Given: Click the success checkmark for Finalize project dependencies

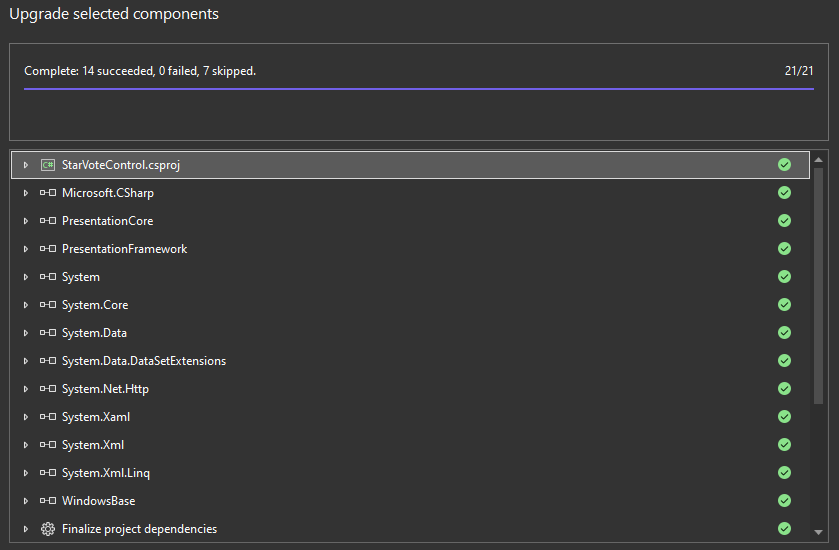Looking at the screenshot, I should [784, 529].
